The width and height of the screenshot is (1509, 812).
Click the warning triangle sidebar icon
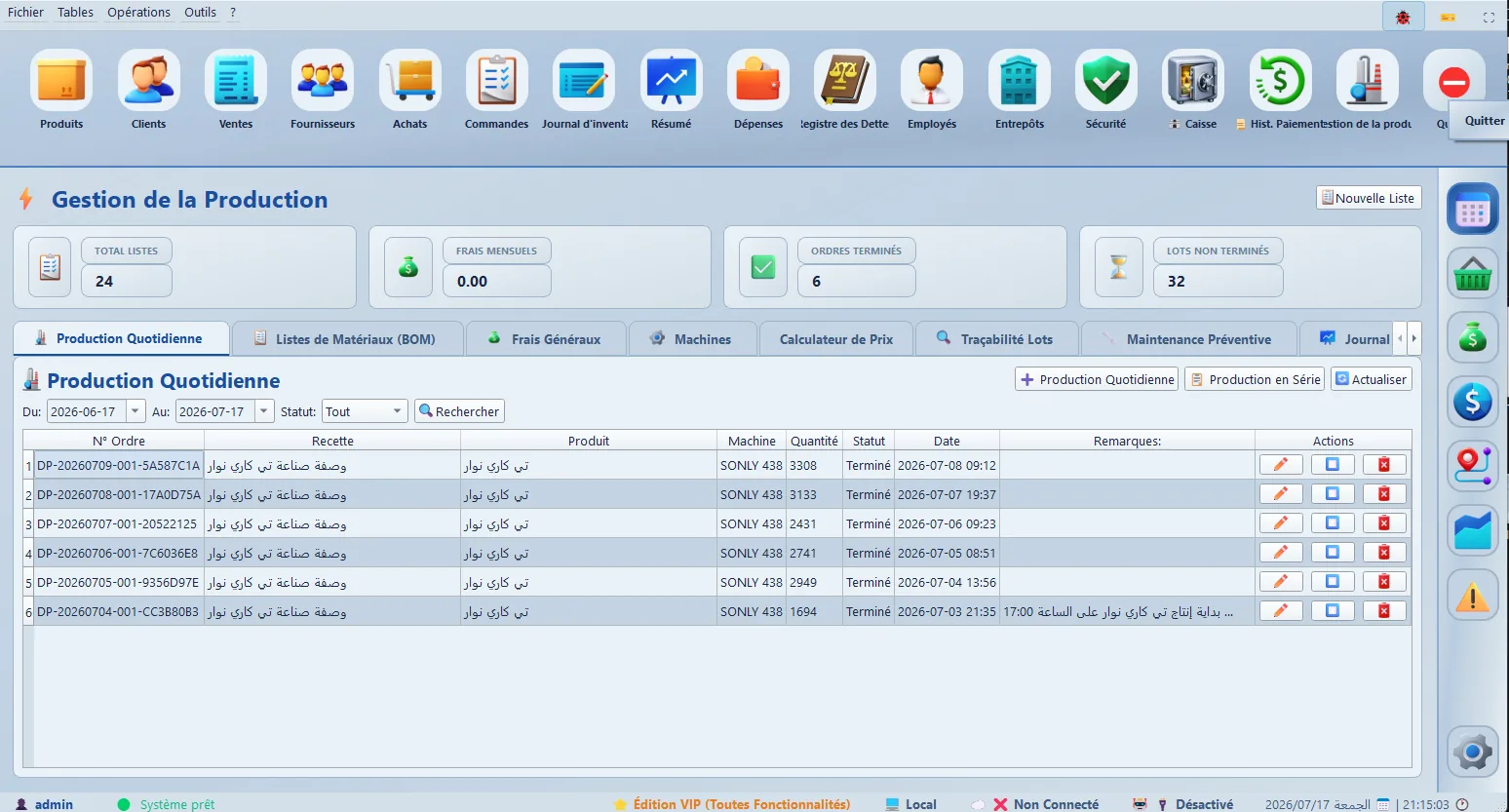click(1472, 596)
